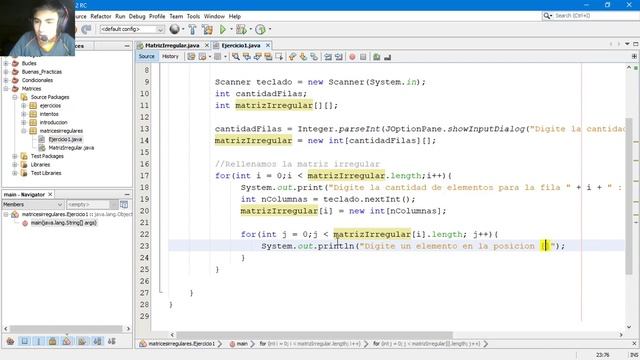
Task: Click the Comment icon in editor toolbar
Action: [376, 57]
